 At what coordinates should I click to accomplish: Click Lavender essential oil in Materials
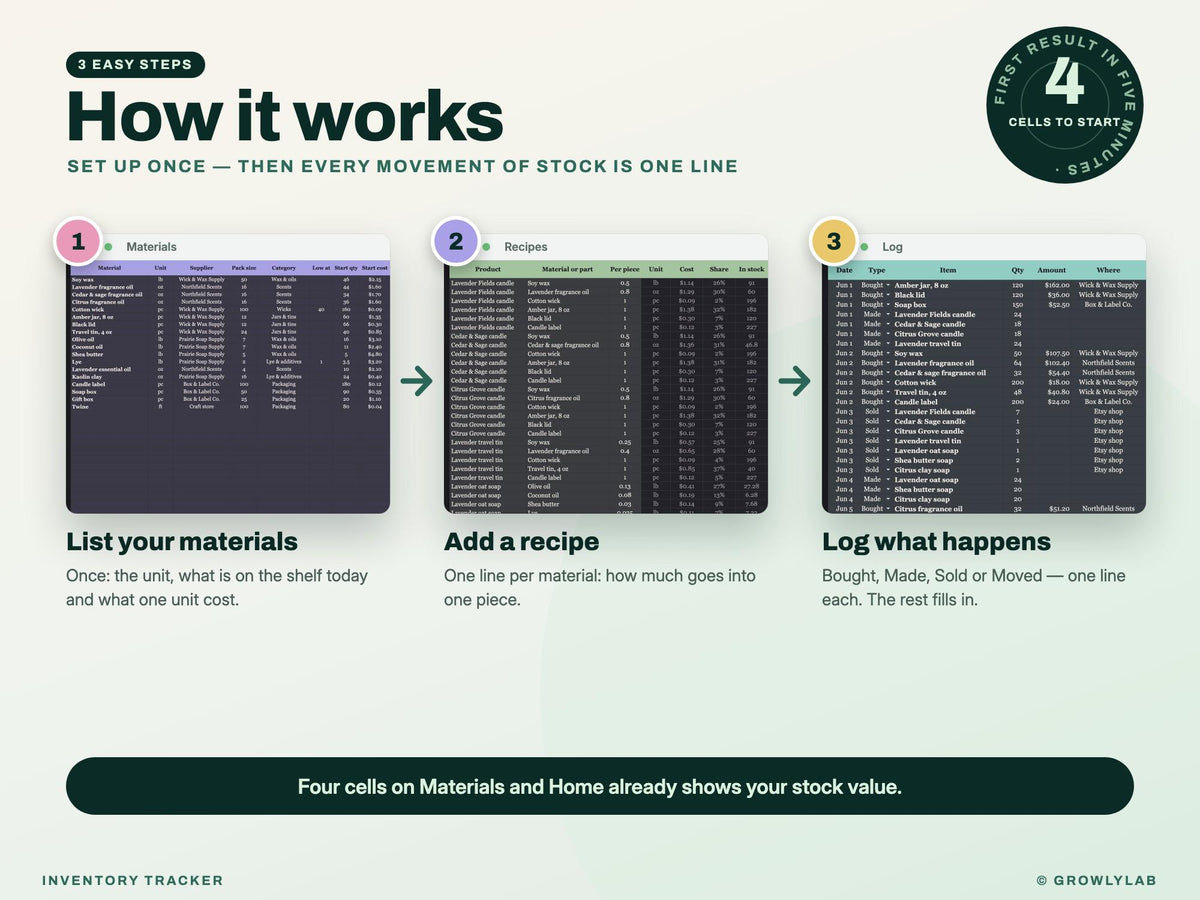(101, 368)
